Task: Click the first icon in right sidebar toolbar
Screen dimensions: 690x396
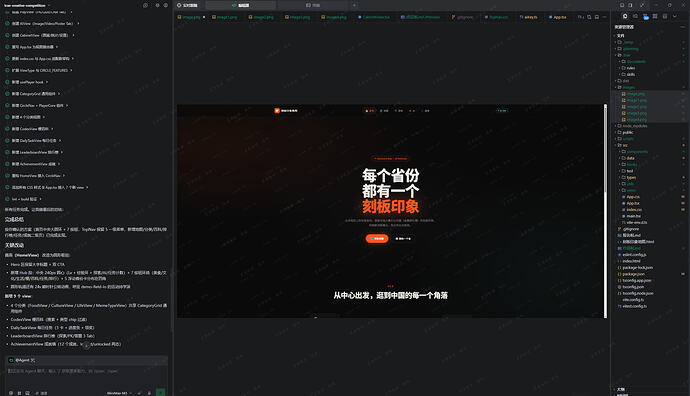Action: click(x=625, y=16)
